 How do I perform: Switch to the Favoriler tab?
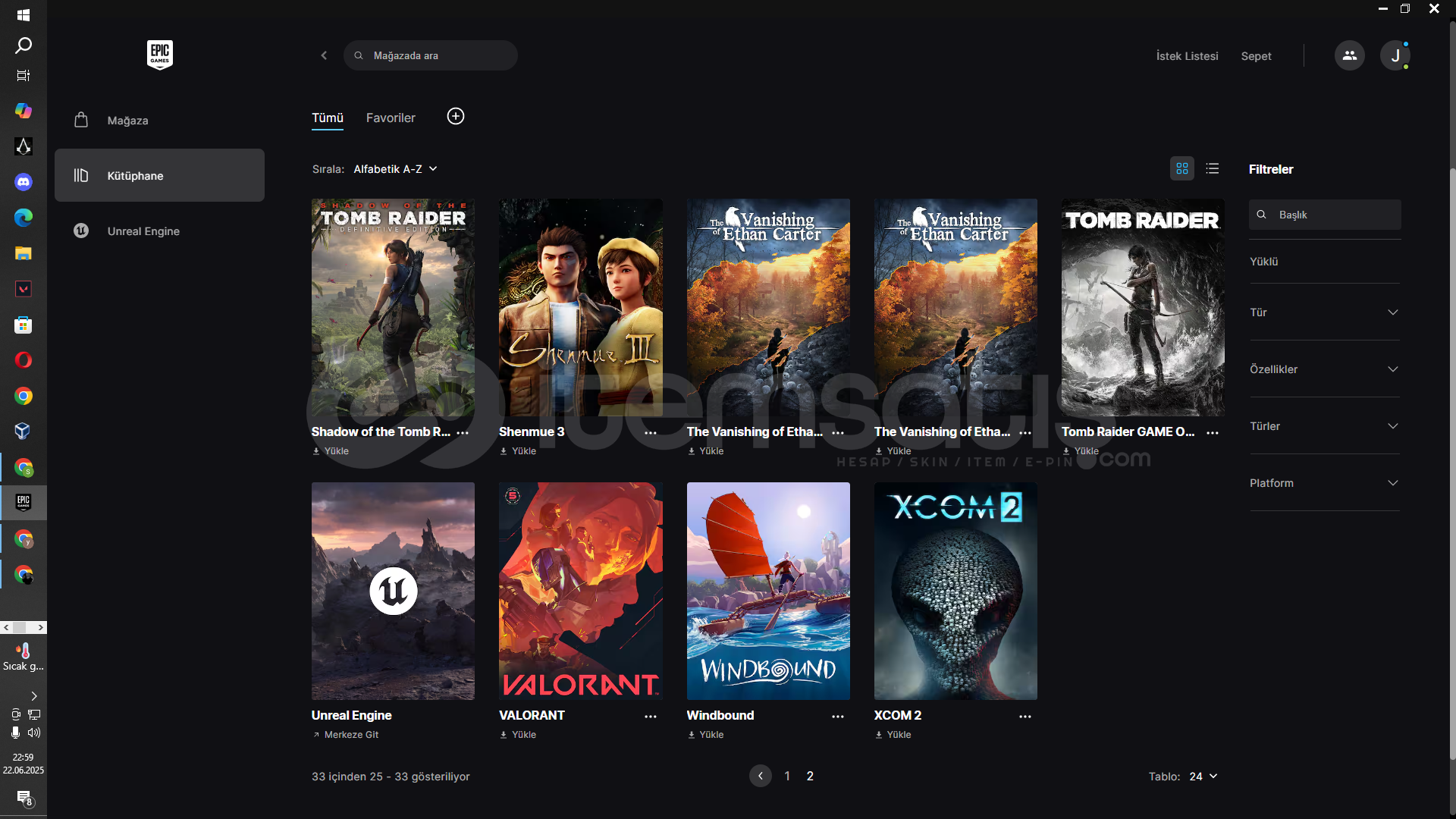point(391,118)
